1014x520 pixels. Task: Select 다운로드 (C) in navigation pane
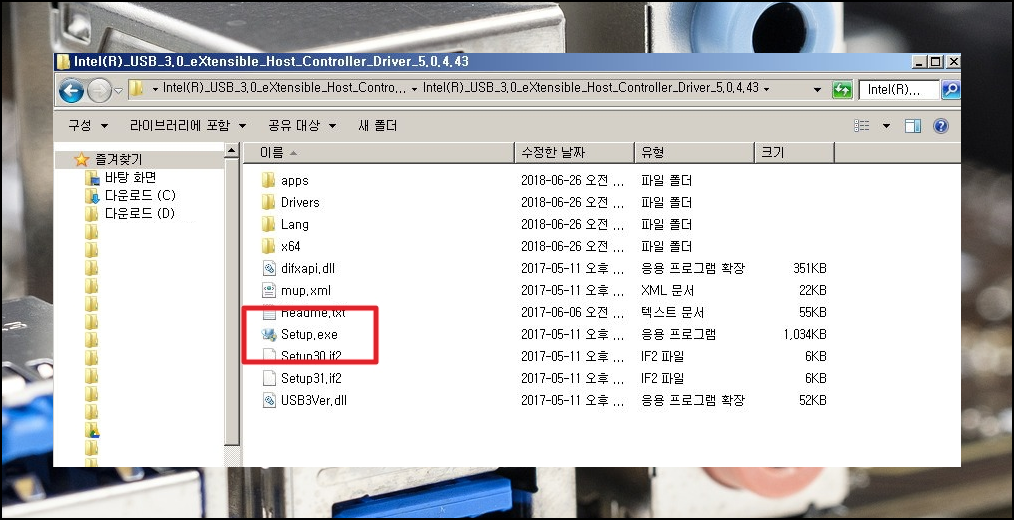click(x=140, y=195)
